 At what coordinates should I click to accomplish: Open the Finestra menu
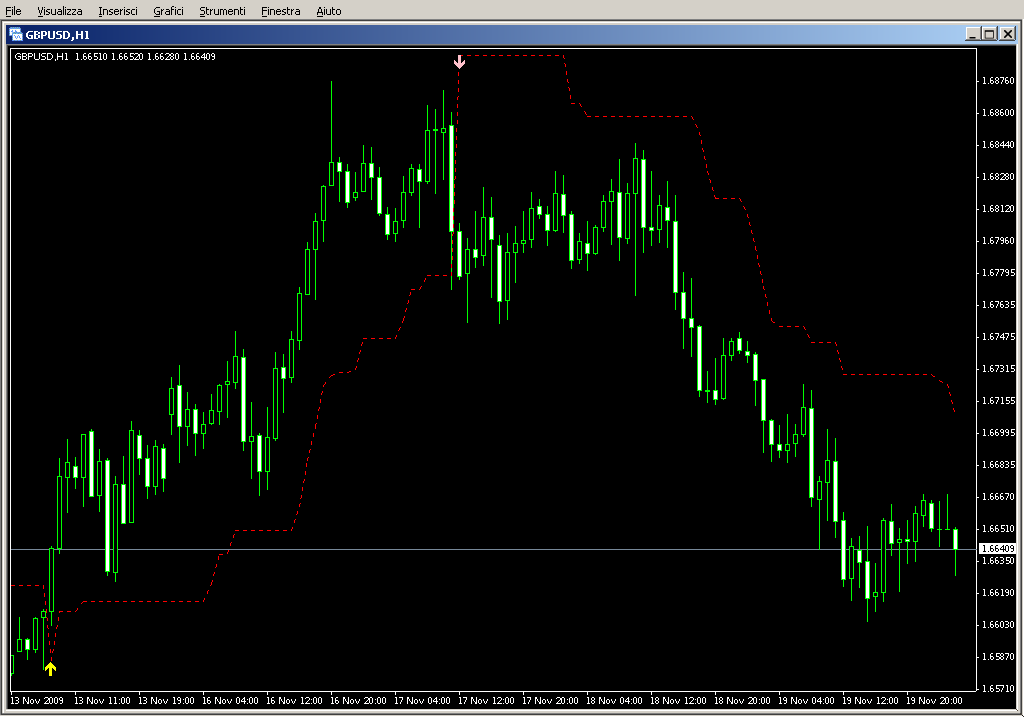pyautogui.click(x=280, y=11)
